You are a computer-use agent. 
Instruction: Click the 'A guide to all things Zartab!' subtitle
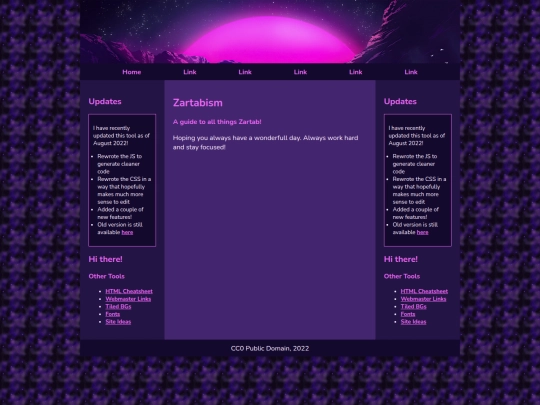pyautogui.click(x=217, y=122)
